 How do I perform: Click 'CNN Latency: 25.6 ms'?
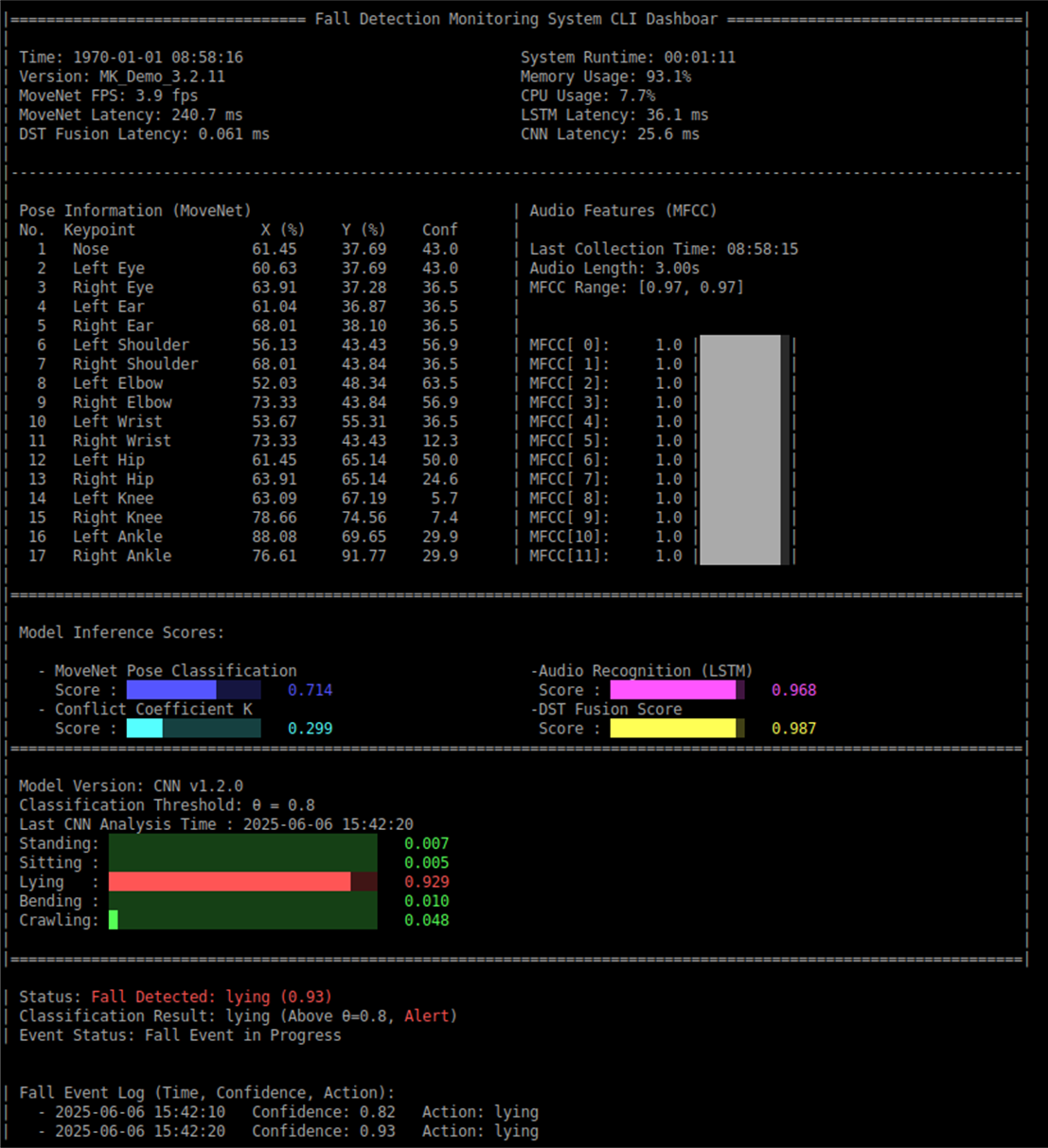[610, 134]
